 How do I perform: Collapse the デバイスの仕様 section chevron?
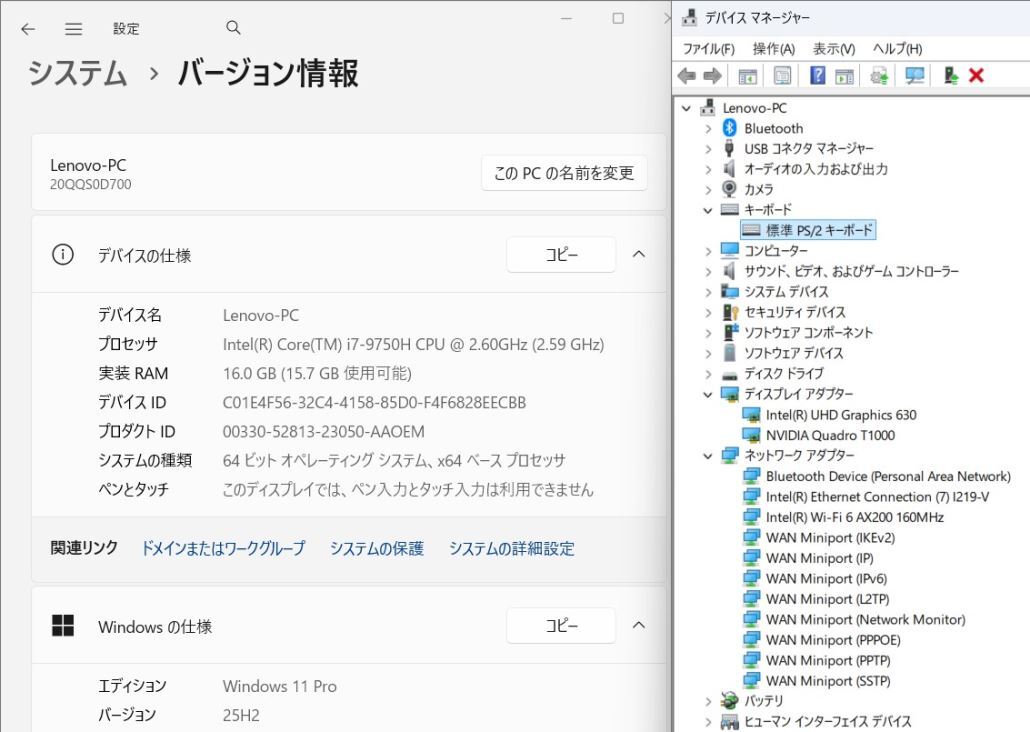[x=639, y=254]
